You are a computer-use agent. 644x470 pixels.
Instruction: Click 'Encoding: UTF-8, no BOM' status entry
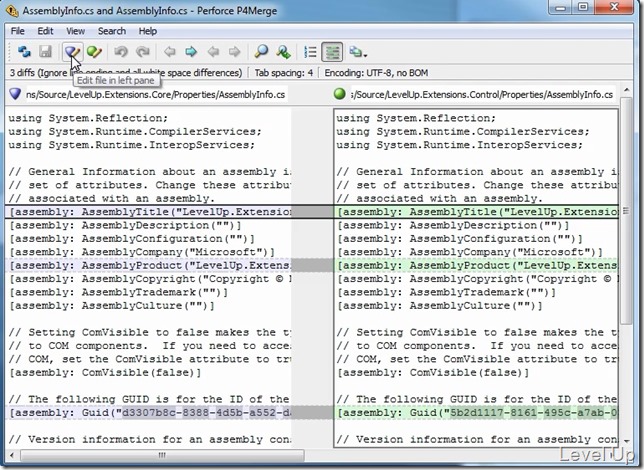point(376,73)
